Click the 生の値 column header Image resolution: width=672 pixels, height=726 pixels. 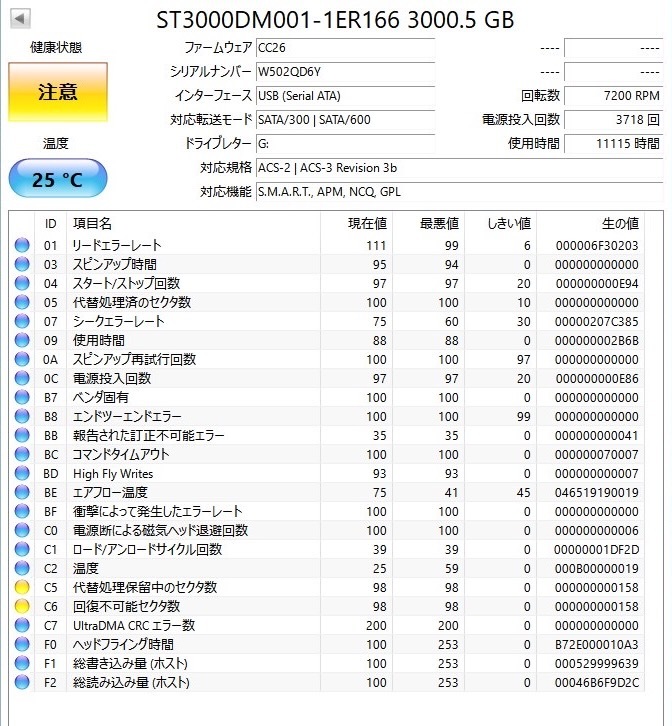pos(590,224)
